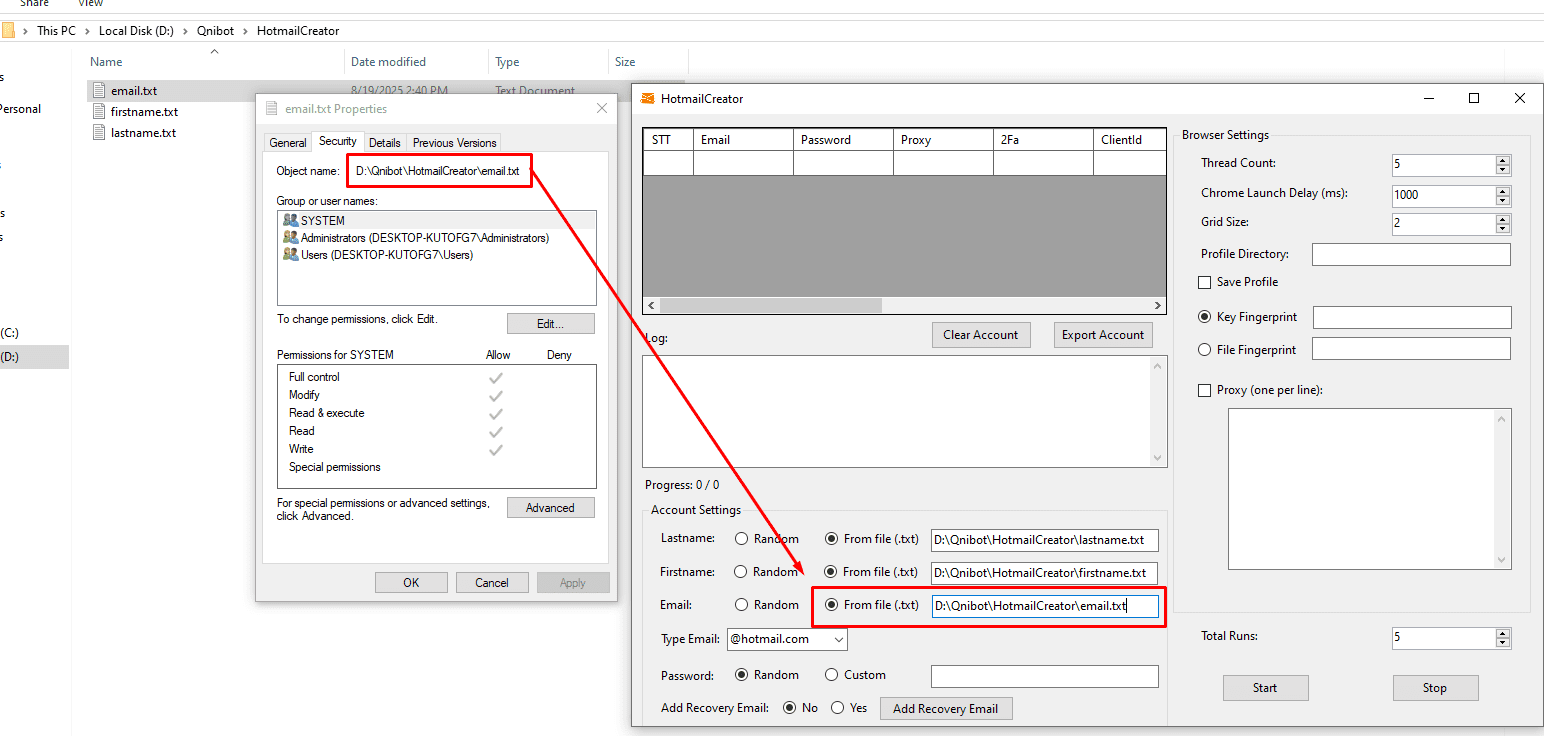Open the General tab in Properties
This screenshot has width=1544, height=736.
pyautogui.click(x=288, y=143)
